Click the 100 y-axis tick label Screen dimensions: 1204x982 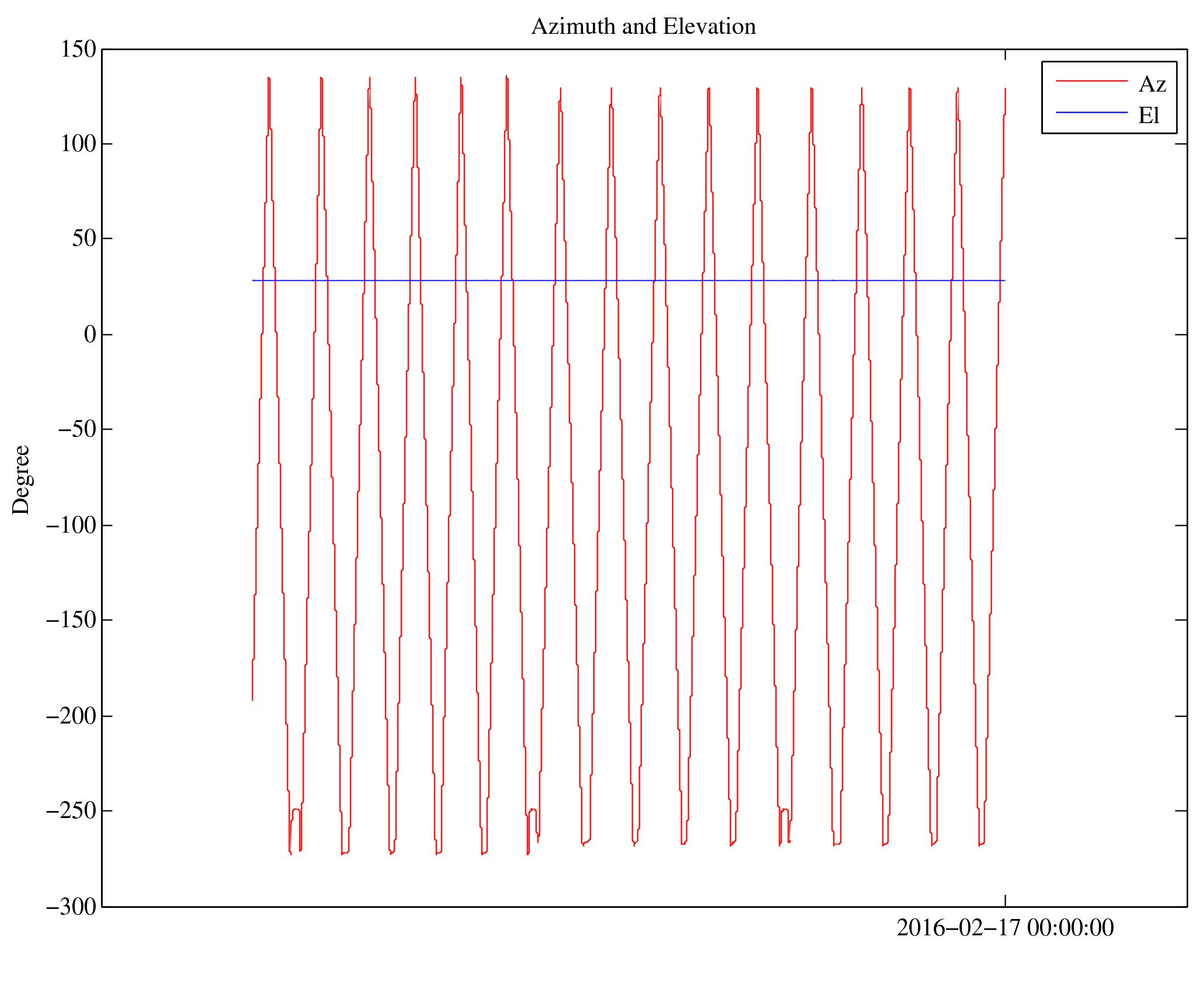[x=78, y=144]
